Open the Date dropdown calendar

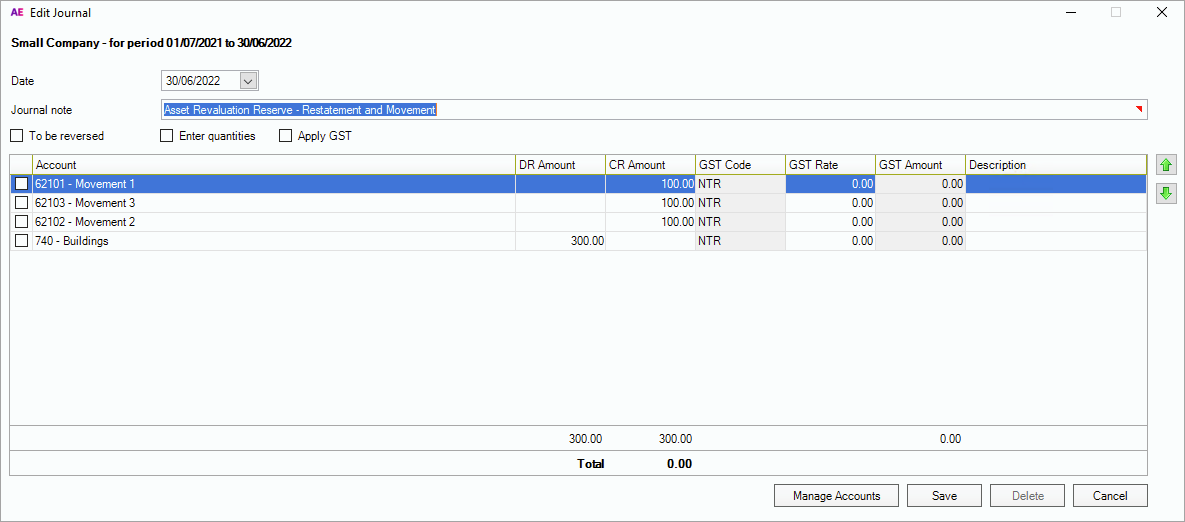coord(248,81)
